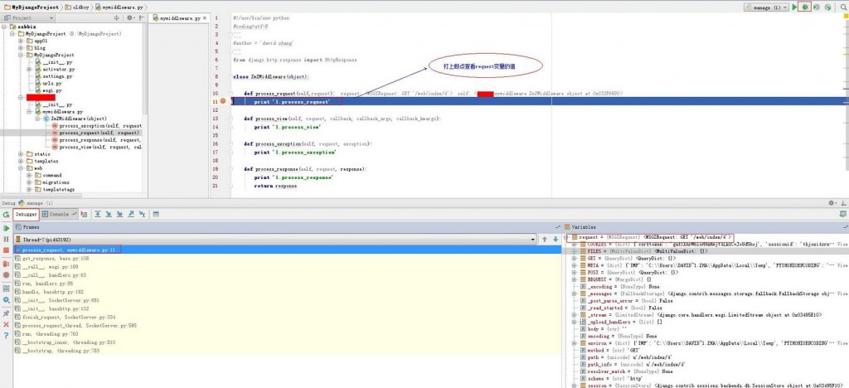The width and height of the screenshot is (849, 388).
Task: Select process_response method in tree
Action: (x=96, y=140)
